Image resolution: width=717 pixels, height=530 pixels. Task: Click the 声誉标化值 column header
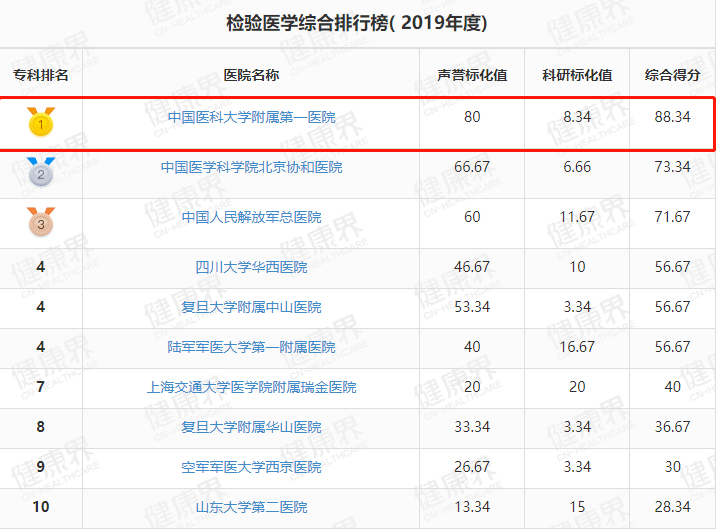(x=472, y=75)
